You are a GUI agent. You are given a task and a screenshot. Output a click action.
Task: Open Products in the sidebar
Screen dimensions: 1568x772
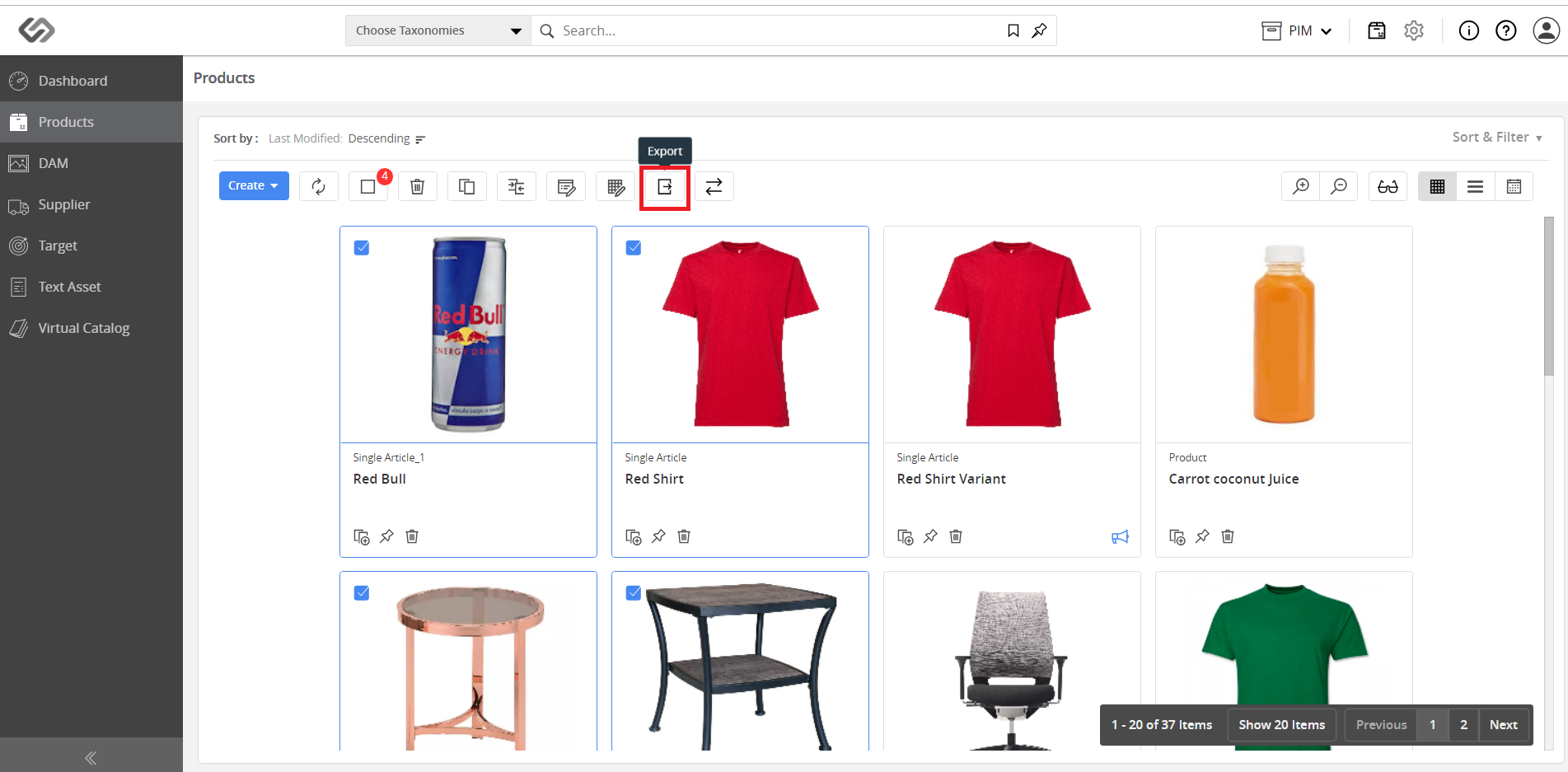[91, 122]
